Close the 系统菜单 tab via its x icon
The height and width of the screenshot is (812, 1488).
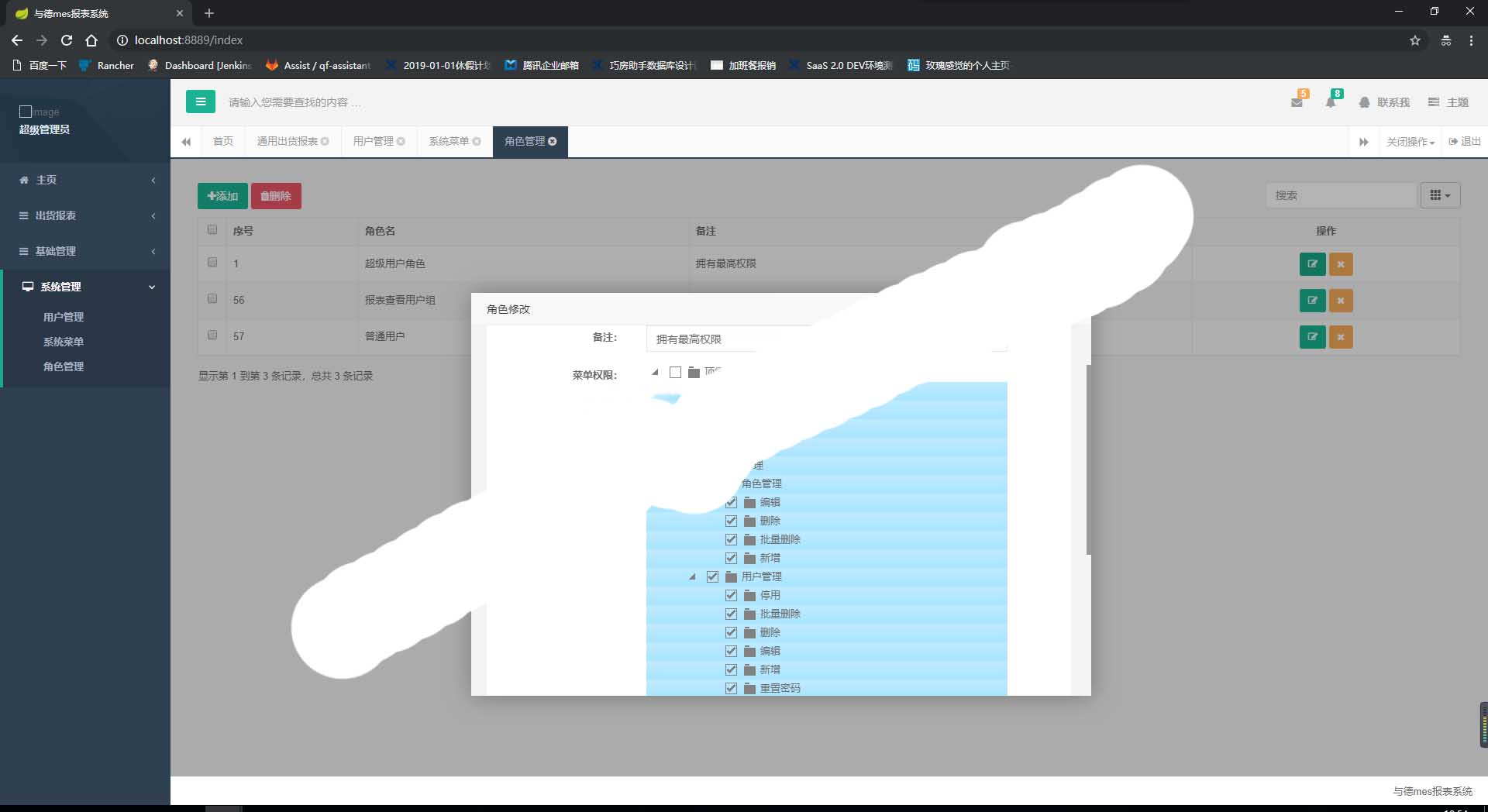[477, 142]
